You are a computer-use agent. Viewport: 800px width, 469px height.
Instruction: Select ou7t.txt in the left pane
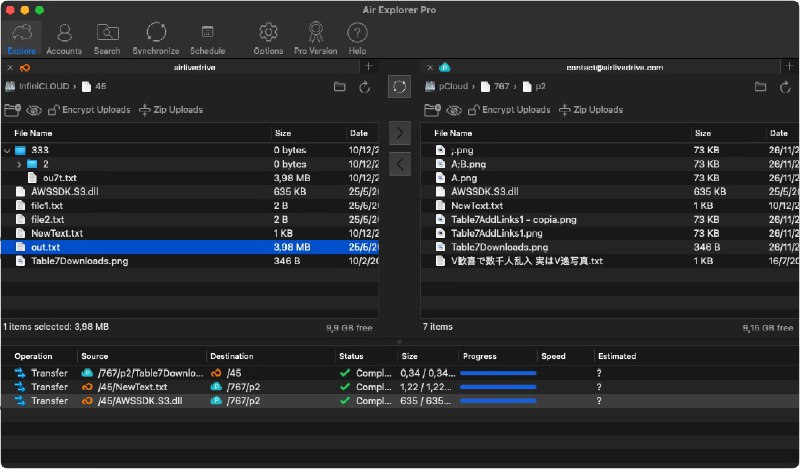click(190, 178)
